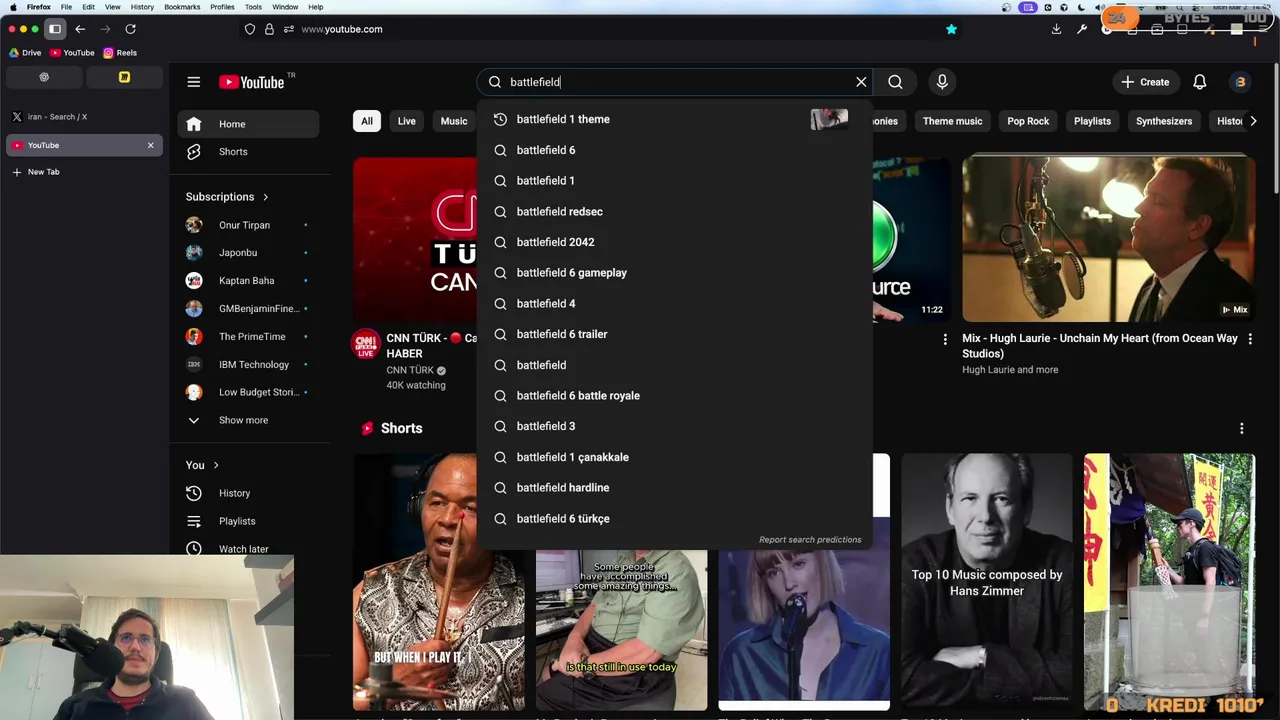Clear the search box with the X

pyautogui.click(x=861, y=82)
